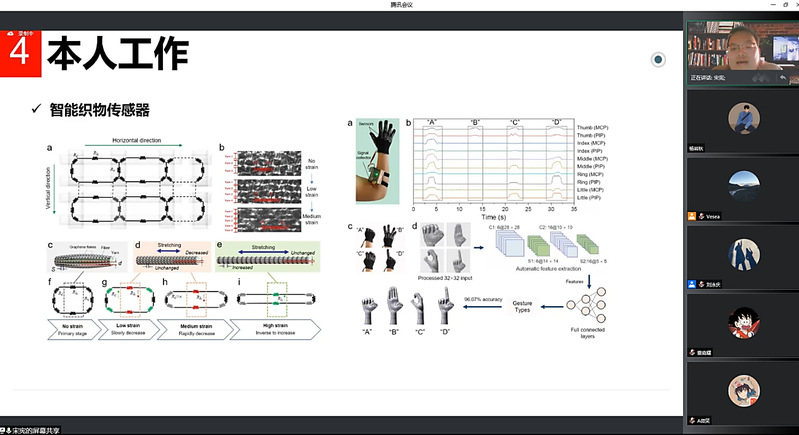Click the microphone icon next to 刘永庆
The image size is (799, 435).
coord(703,284)
